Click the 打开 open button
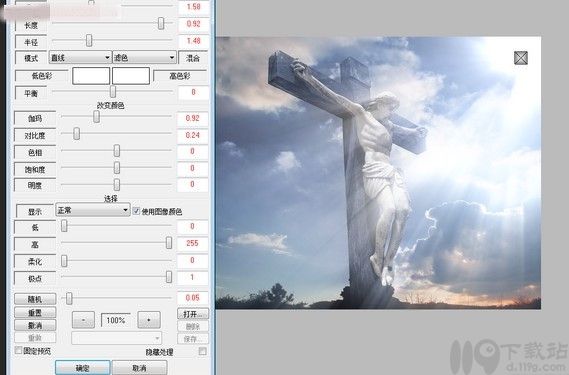569x375 pixels. (x=193, y=314)
